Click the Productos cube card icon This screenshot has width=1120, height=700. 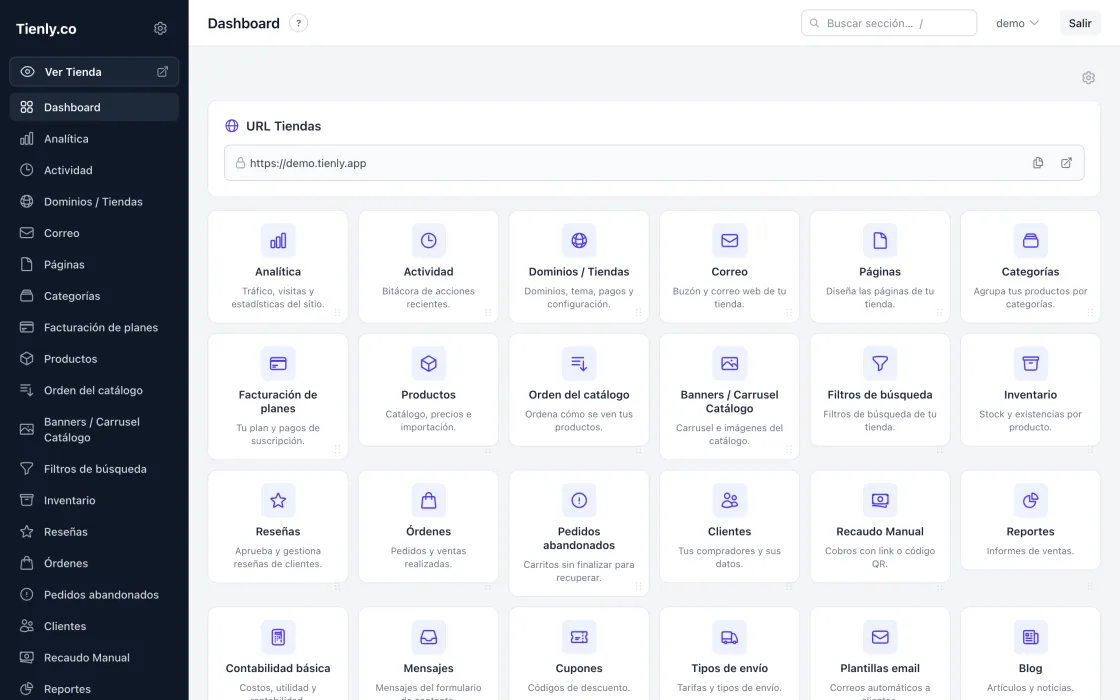429,364
